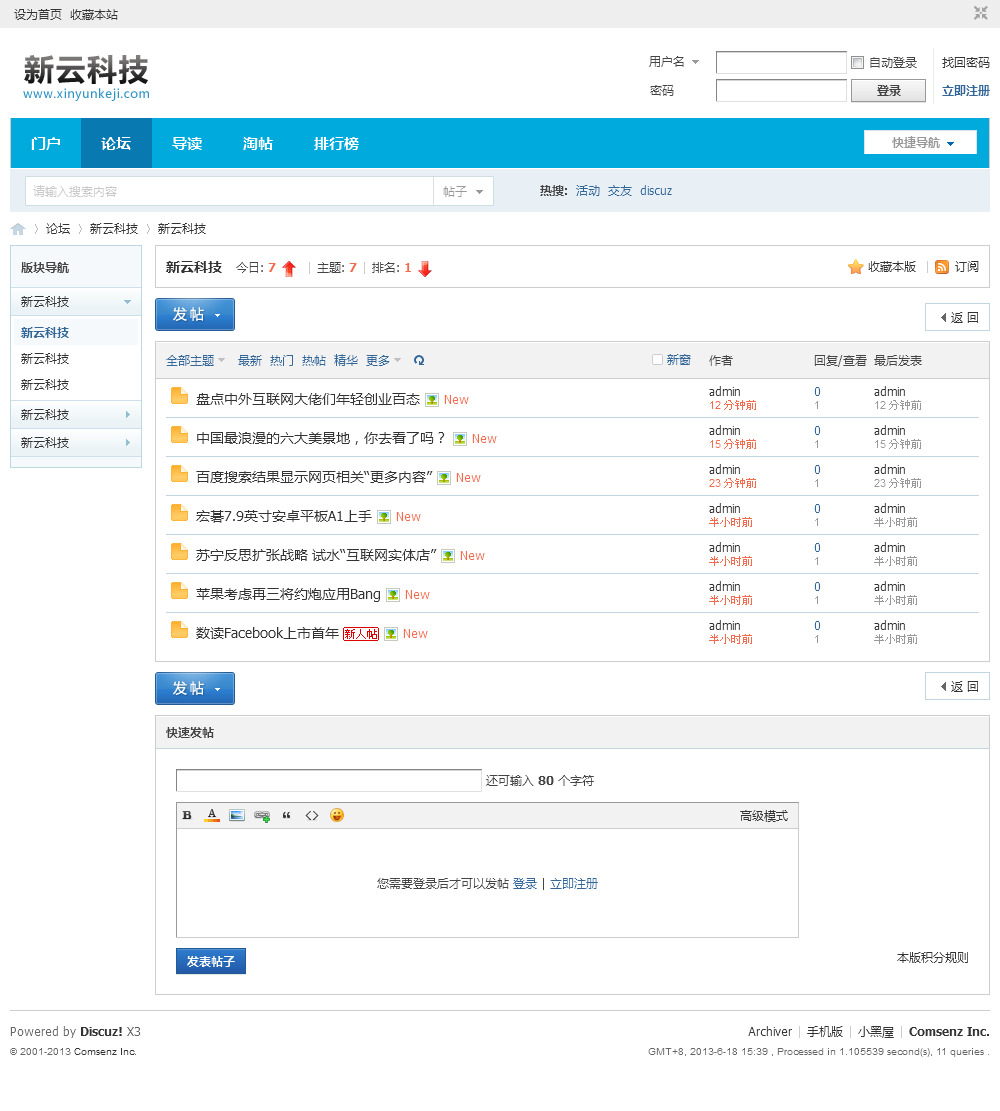Viewport: 1000px width, 1111px height.
Task: Insert a quote block via the editor icon
Action: [286, 815]
